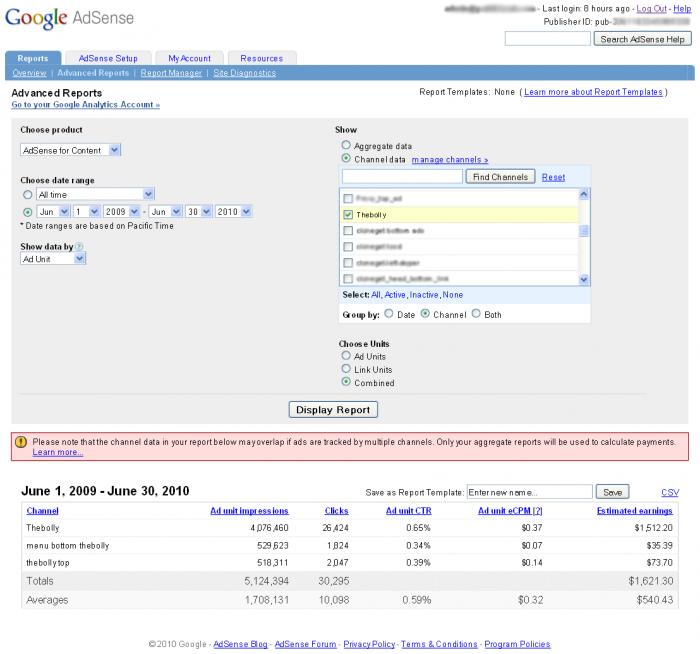Click the Find Channels button

[501, 177]
